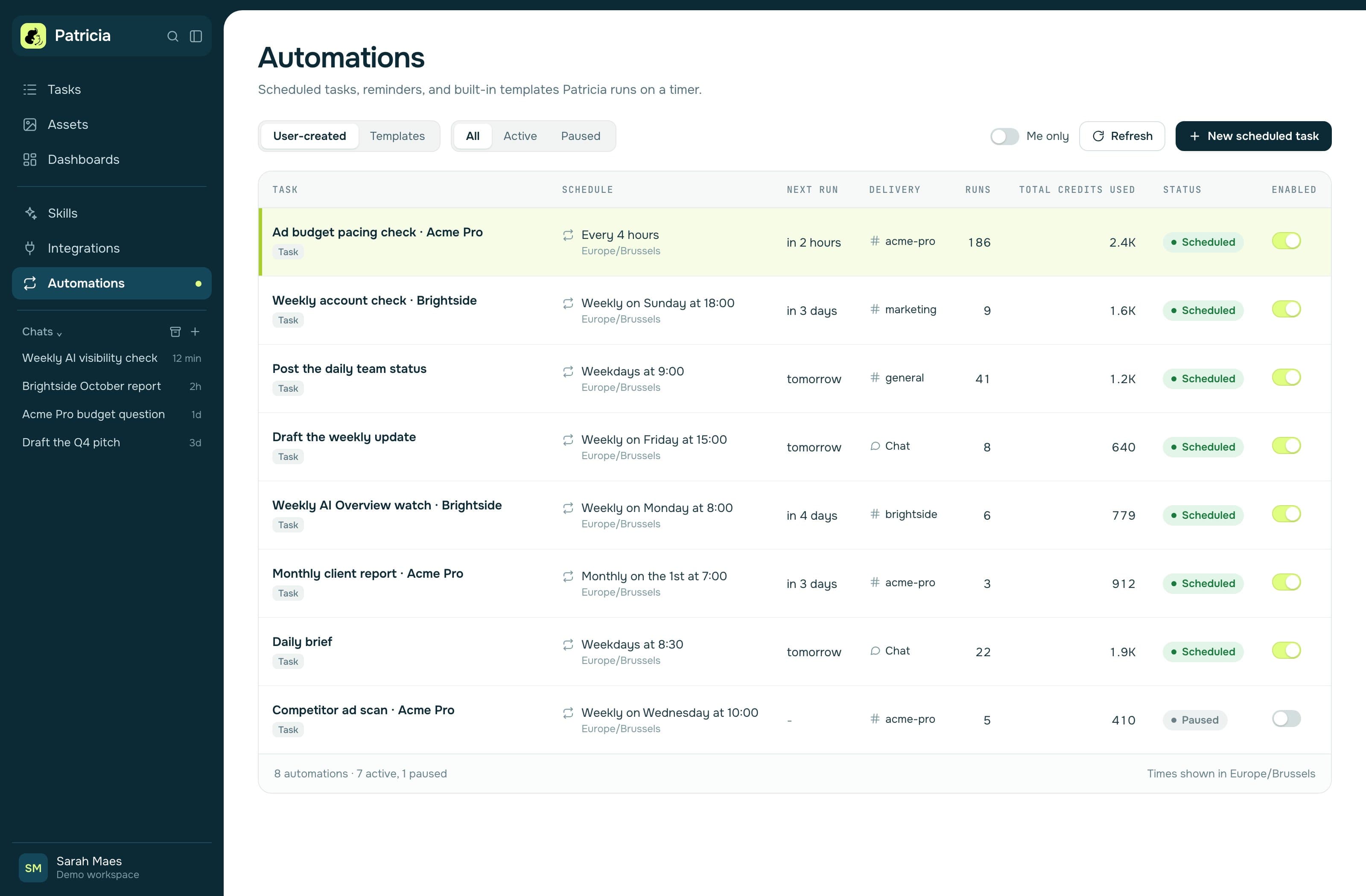The width and height of the screenshot is (1366, 896).
Task: Click the hash icon next to brightside
Action: point(875,514)
